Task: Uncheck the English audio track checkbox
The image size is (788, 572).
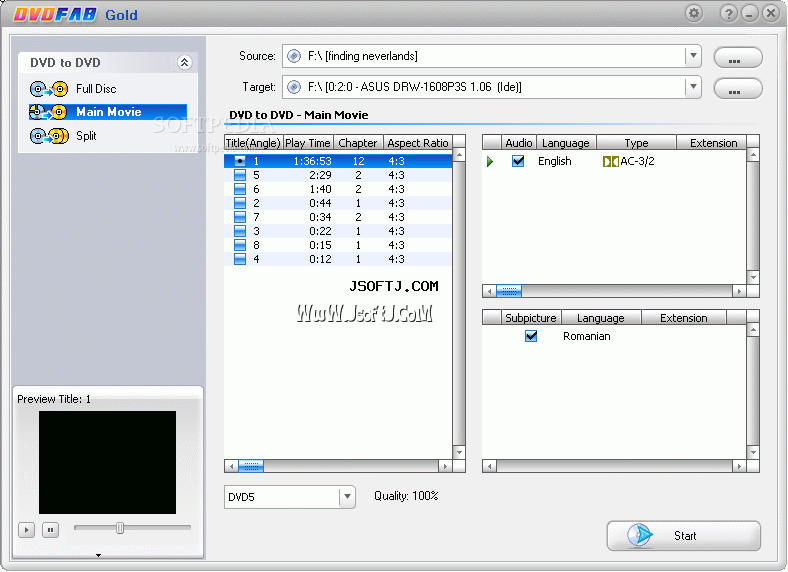Action: tap(518, 161)
